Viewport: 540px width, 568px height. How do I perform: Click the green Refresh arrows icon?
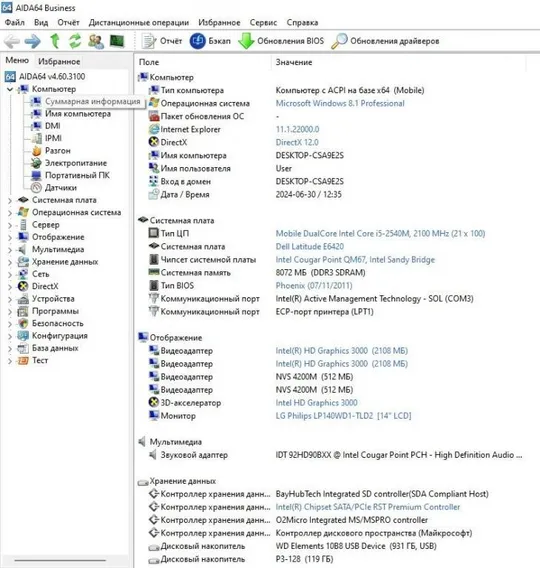[x=75, y=41]
